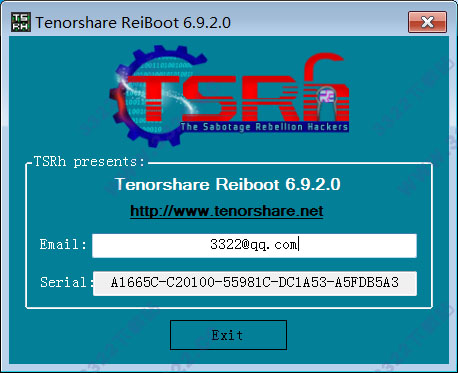This screenshot has height=373, width=458.
Task: Close the Tenorshare ReiBoot keygen window
Action: [x=427, y=22]
